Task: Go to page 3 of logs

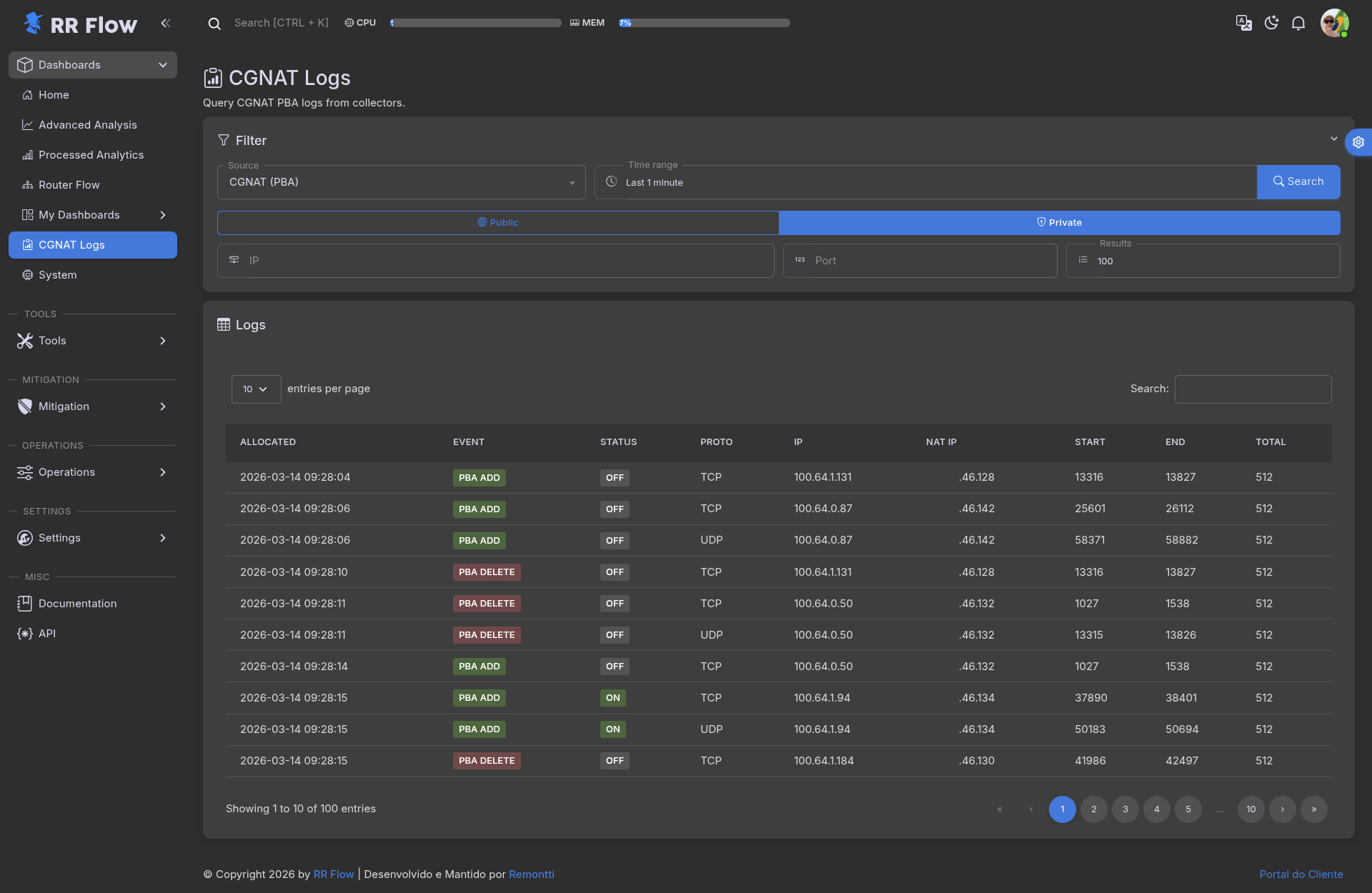Action: click(1125, 809)
